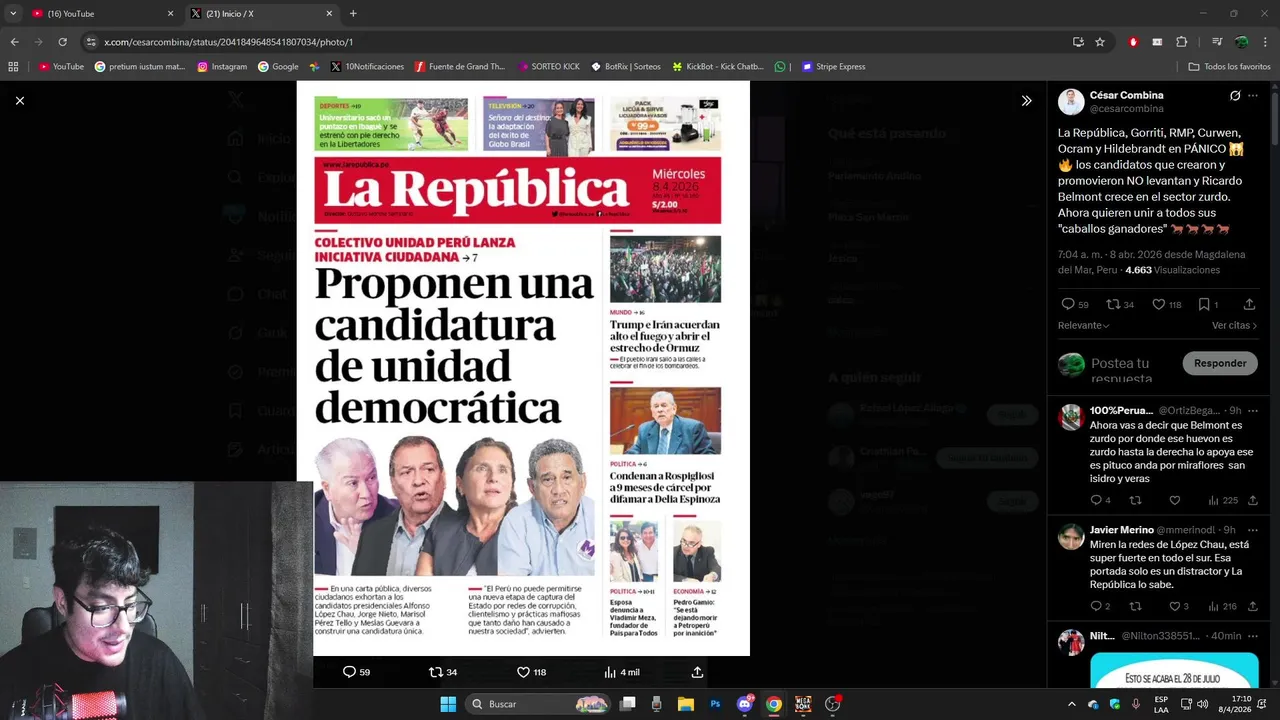Open a new browser tab

click(353, 14)
